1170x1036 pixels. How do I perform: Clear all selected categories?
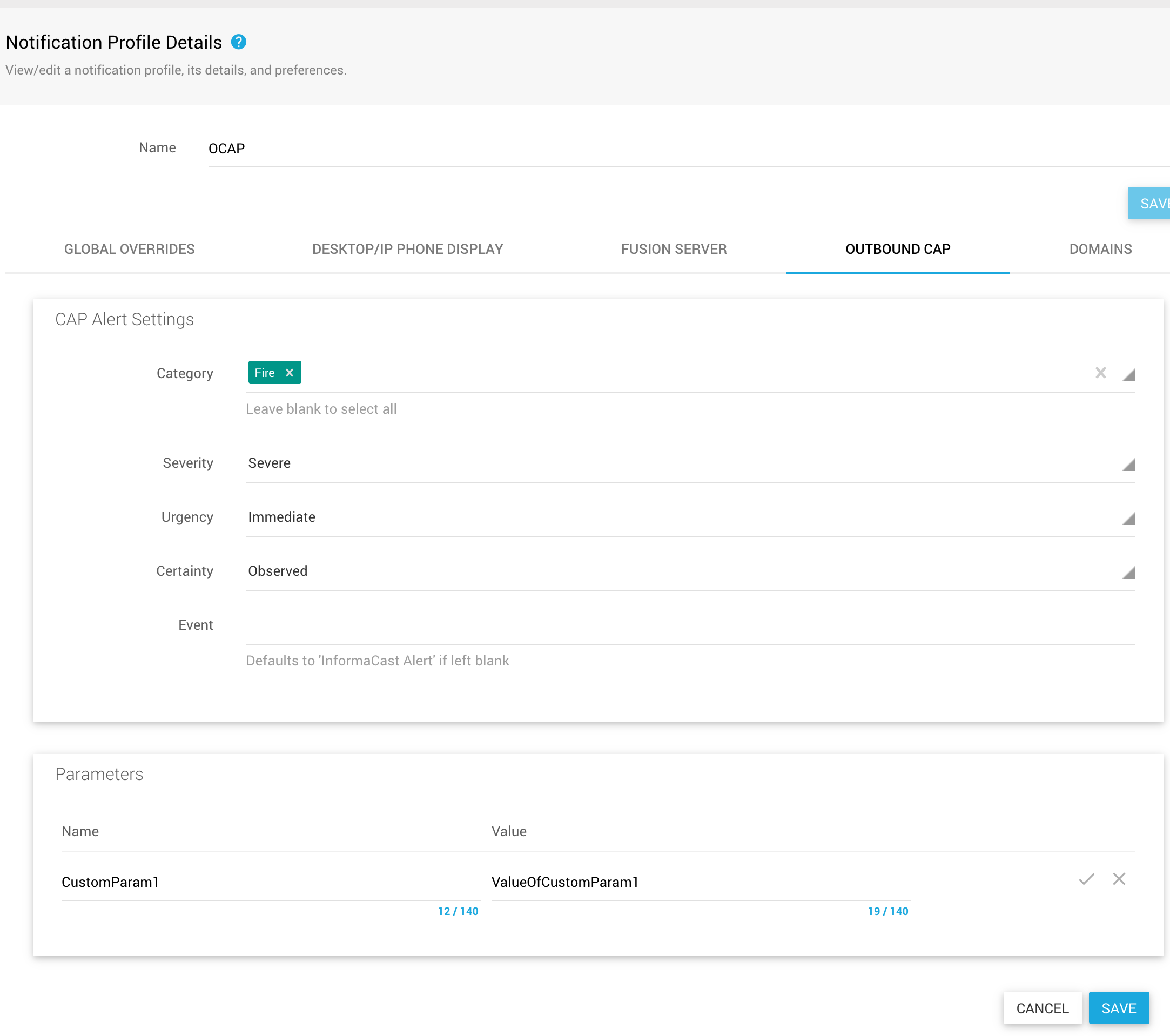coord(1100,373)
